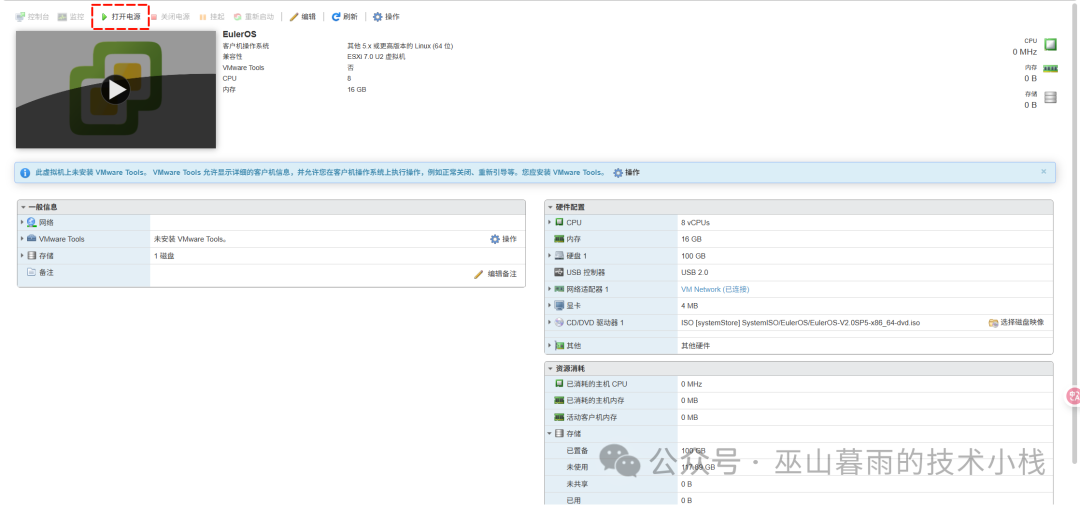Click the 挂起 suspend button
The image size is (1080, 505).
coord(211,17)
